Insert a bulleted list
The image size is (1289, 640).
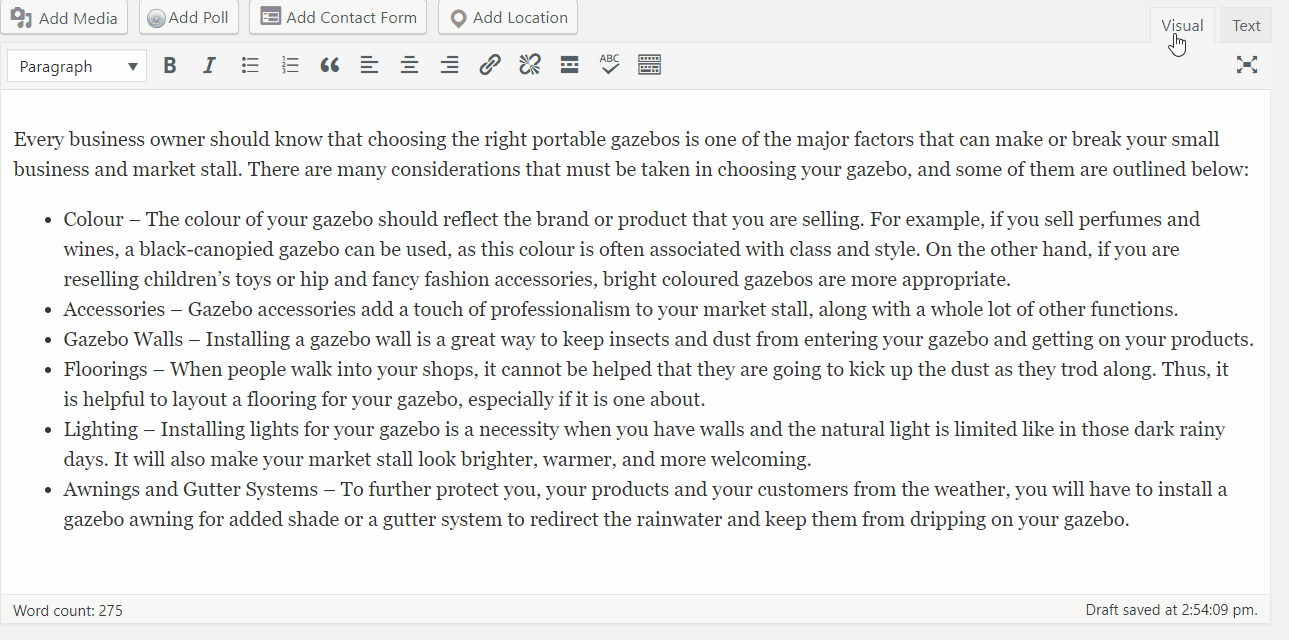point(250,66)
